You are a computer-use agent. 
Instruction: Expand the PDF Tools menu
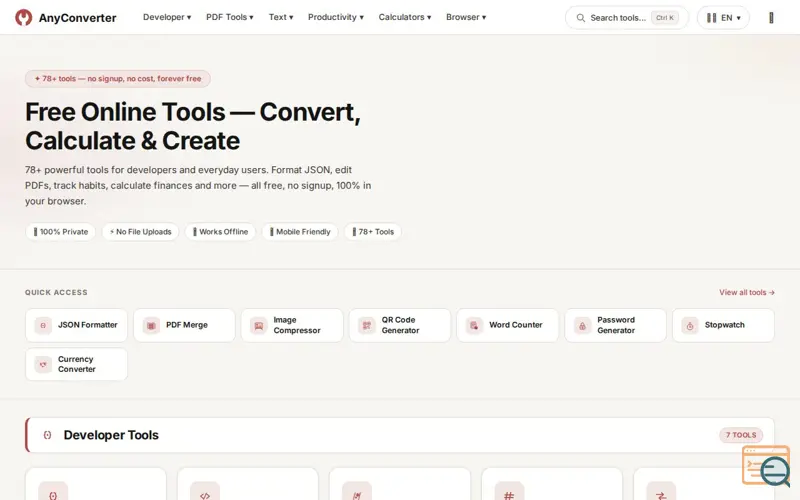tap(230, 17)
